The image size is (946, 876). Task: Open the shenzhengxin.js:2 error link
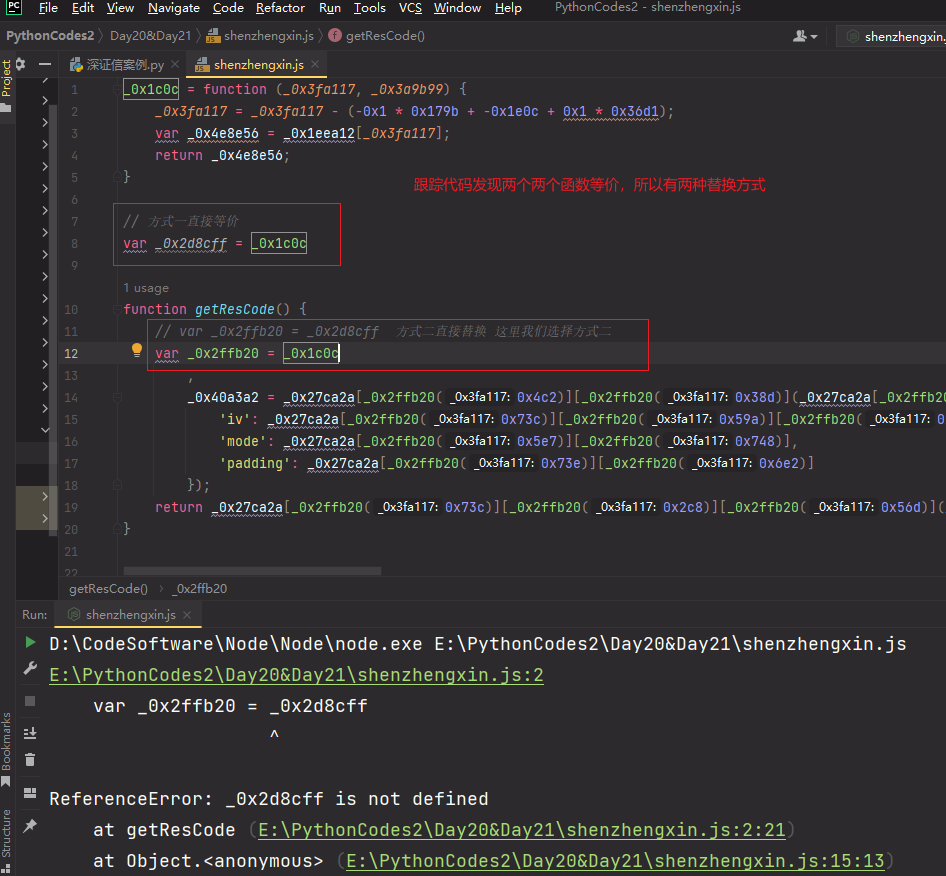296,674
